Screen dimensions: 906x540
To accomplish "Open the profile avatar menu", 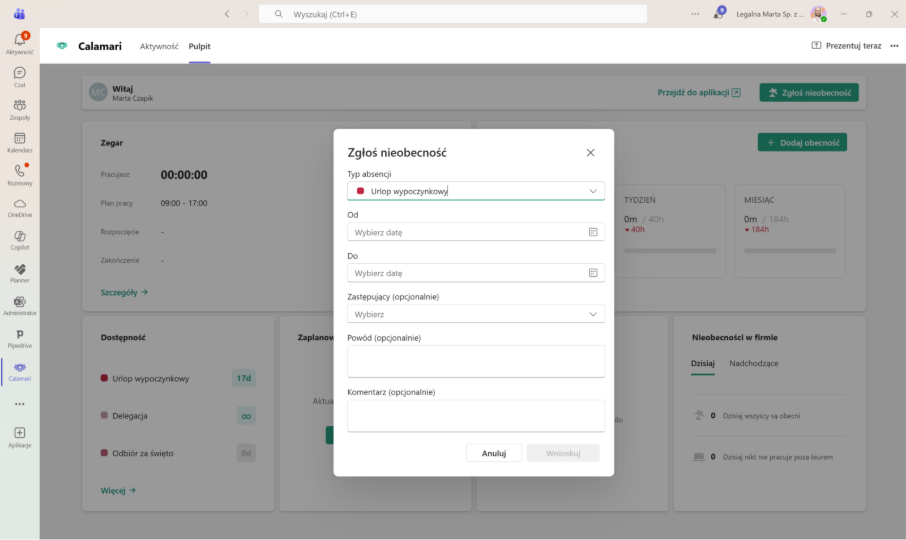I will point(818,14).
